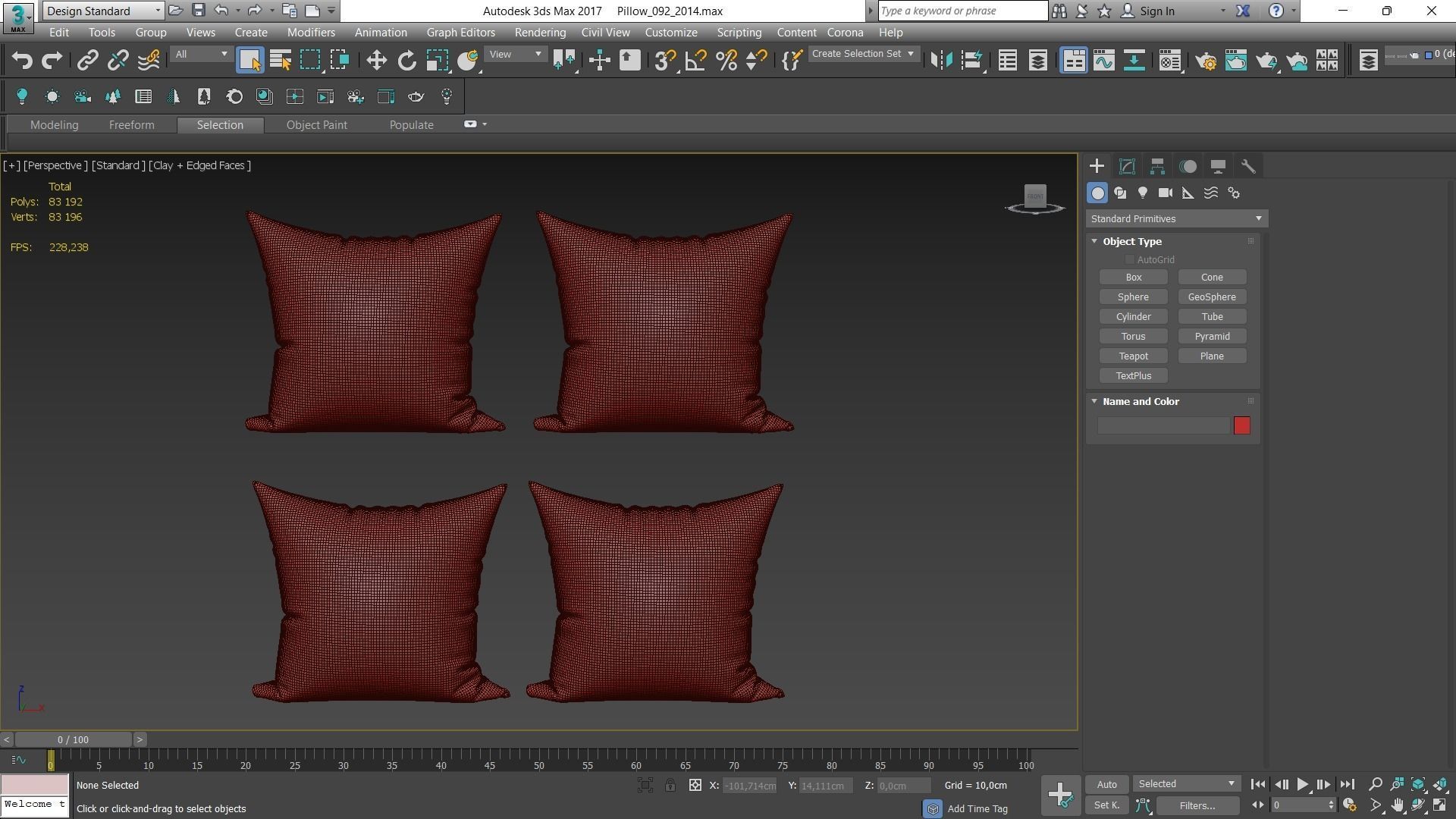Click the TextPlus button

pyautogui.click(x=1133, y=376)
